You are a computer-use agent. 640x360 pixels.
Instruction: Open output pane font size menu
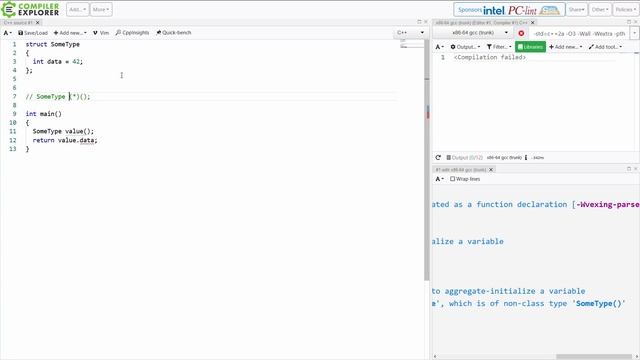[x=439, y=179]
